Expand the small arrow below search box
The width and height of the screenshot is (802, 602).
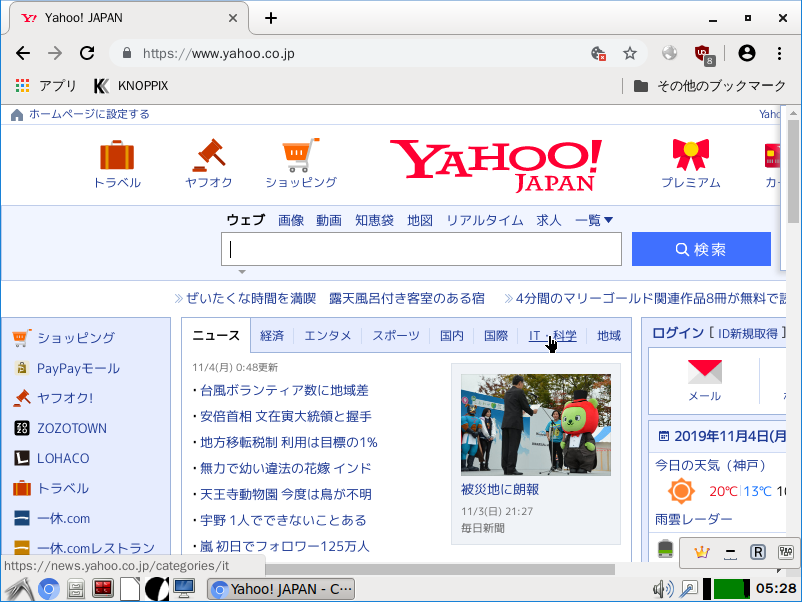point(242,272)
